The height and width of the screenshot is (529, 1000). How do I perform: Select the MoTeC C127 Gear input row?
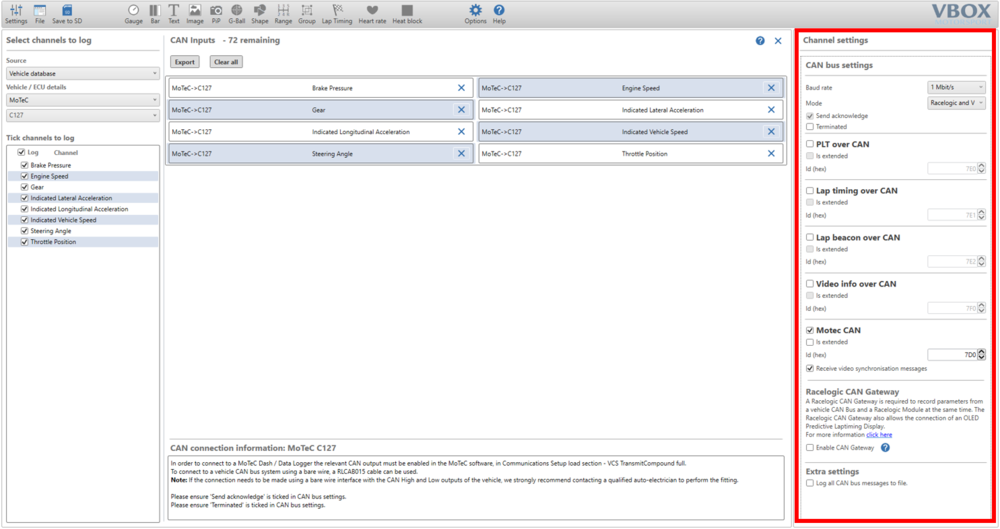coord(321,110)
